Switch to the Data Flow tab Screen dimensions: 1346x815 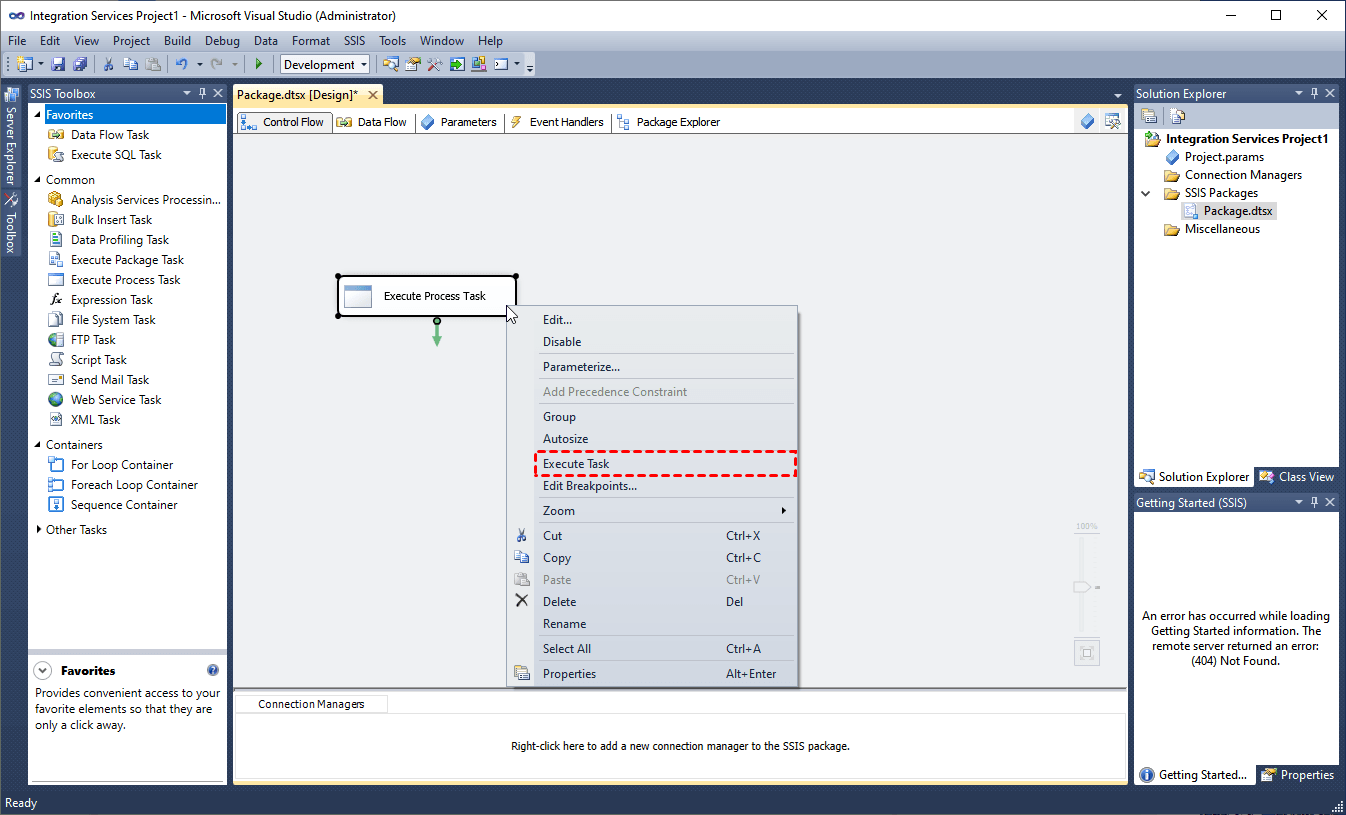(372, 122)
